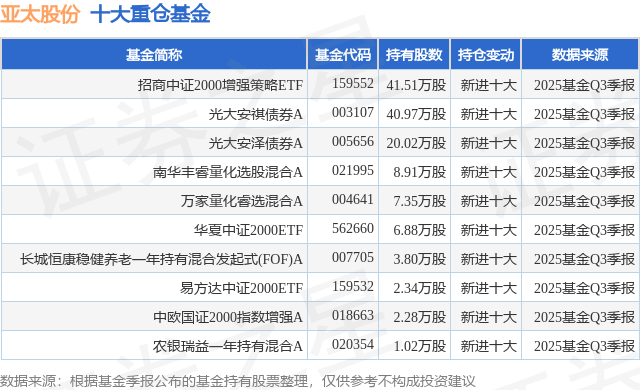Select fund name 中欧国证2000指数增强A
The width and height of the screenshot is (640, 390).
(228, 317)
